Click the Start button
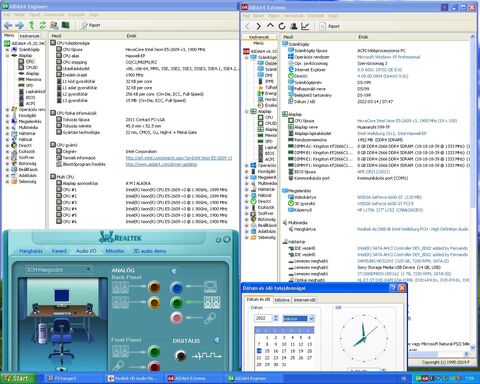Viewport: 480px width, 384px height. (x=18, y=378)
